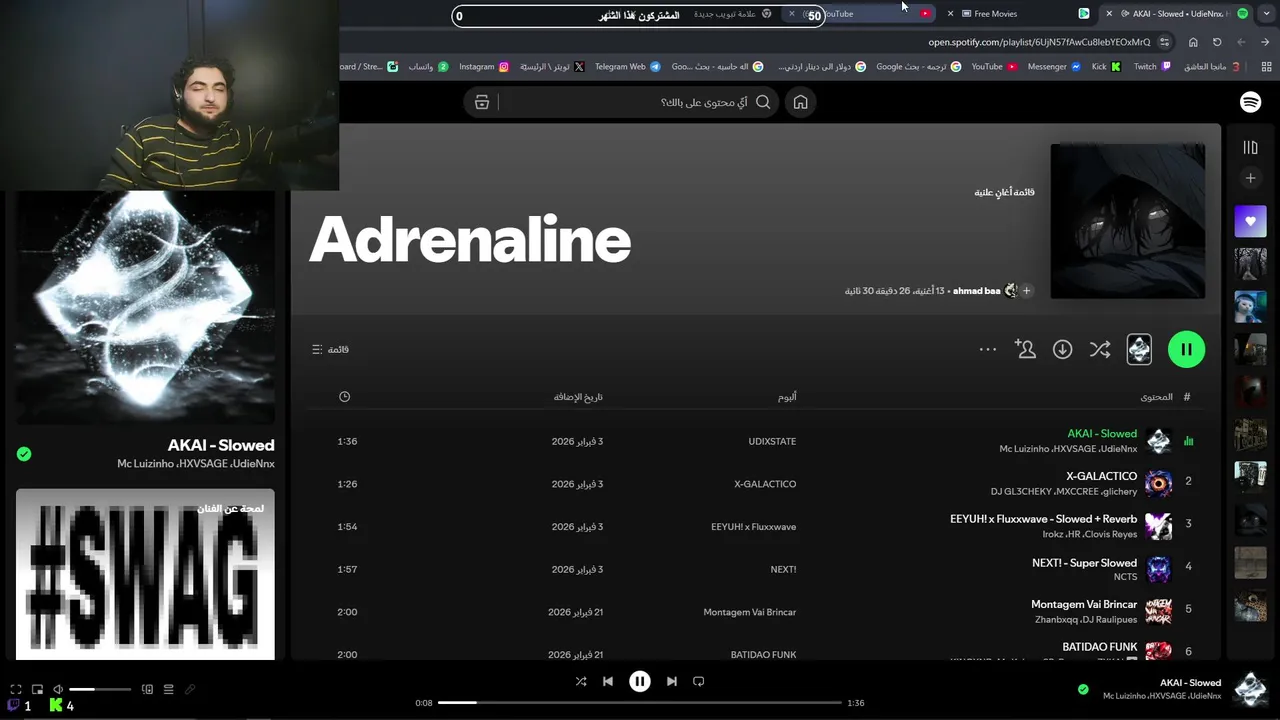Skip to next track
The image size is (1280, 720).
click(672, 681)
